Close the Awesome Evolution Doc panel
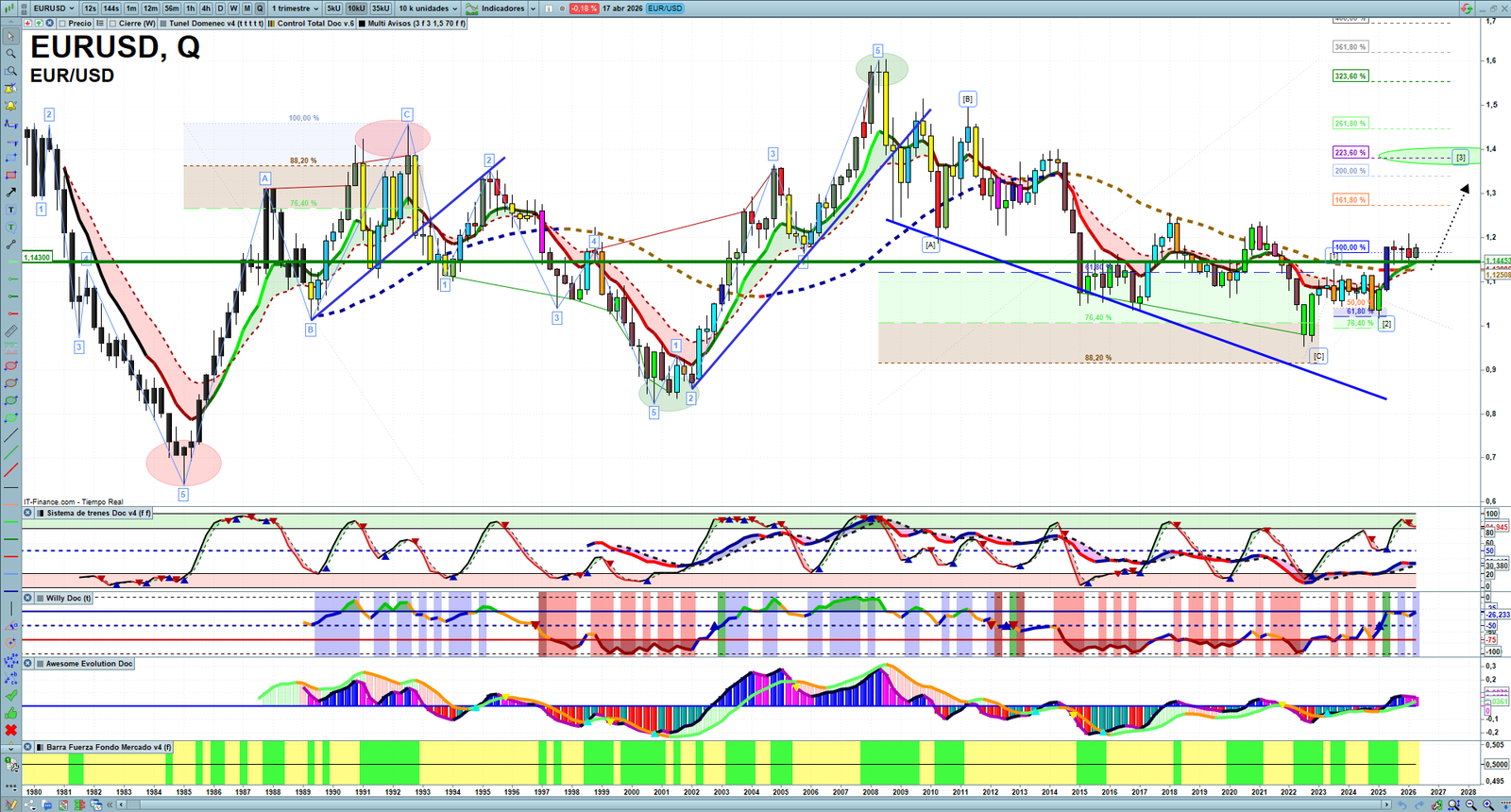Viewport: 1511px width, 812px height. coord(28,664)
